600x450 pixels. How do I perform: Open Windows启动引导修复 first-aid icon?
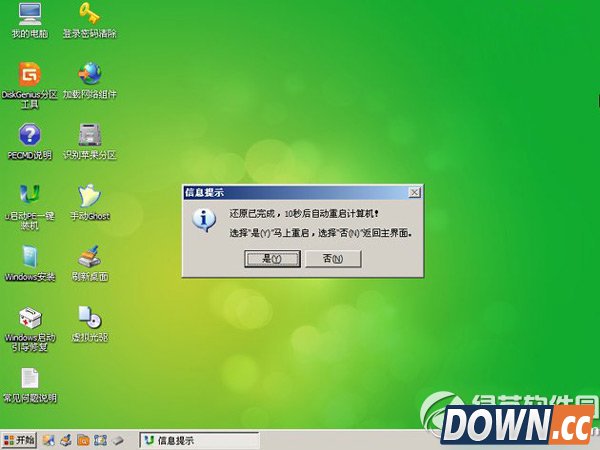(x=29, y=329)
